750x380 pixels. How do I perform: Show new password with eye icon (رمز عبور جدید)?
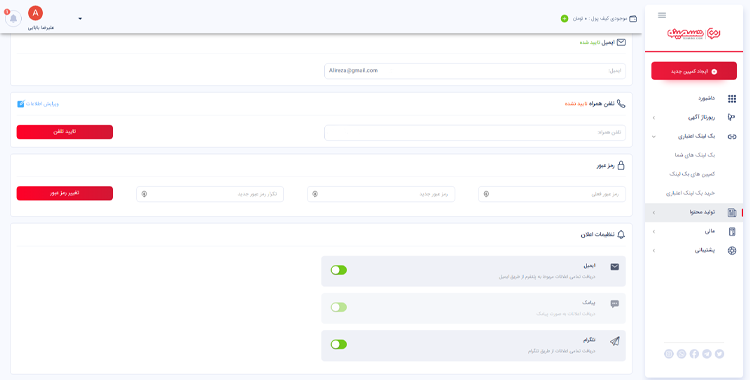click(x=315, y=194)
